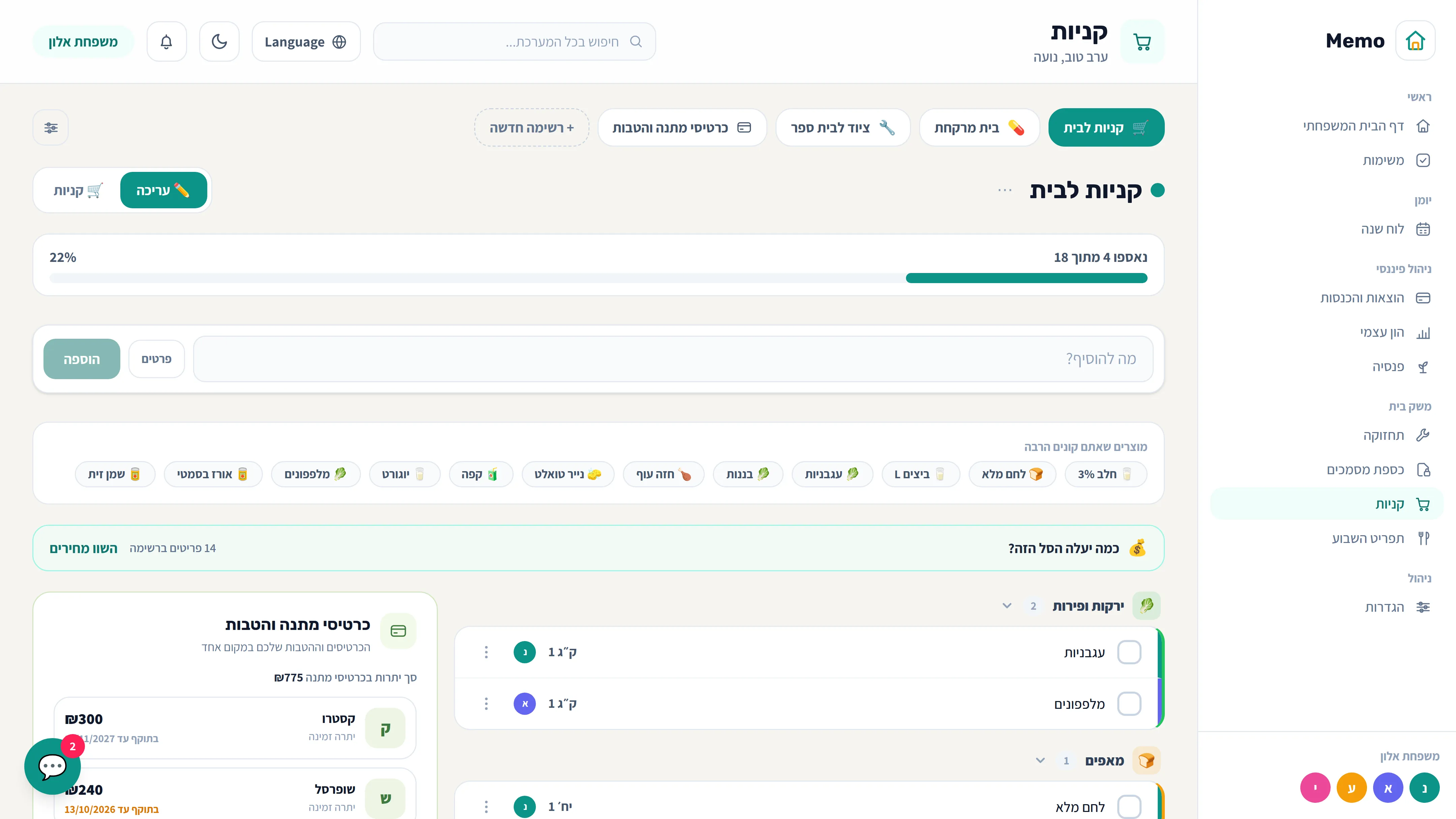Image resolution: width=1456 pixels, height=819 pixels.
Task: Open הון עצמי in sidebar
Action: tap(1327, 332)
